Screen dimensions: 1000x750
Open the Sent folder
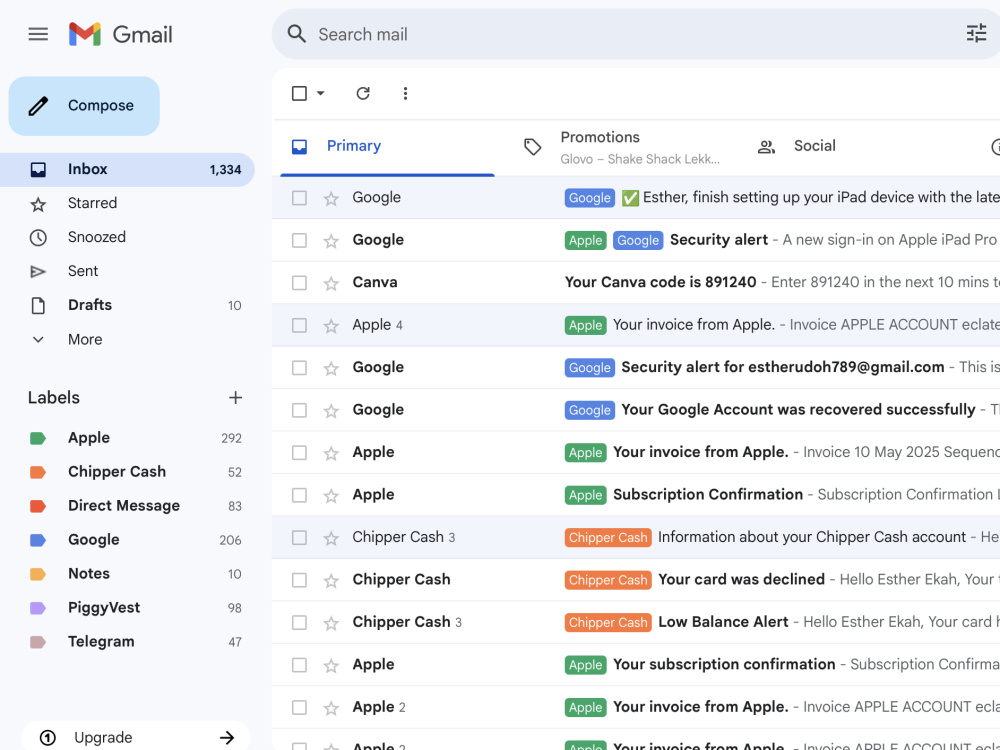click(x=128, y=271)
